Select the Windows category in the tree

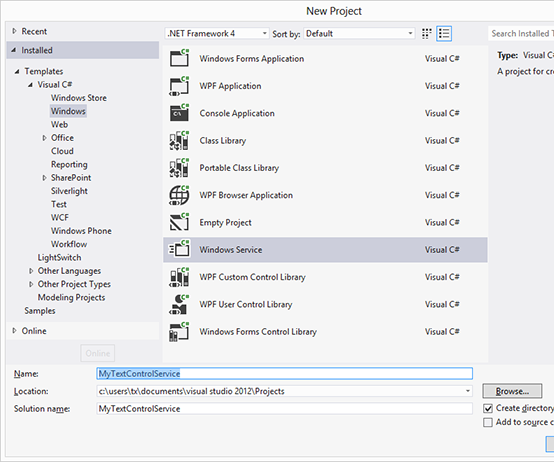click(x=68, y=111)
